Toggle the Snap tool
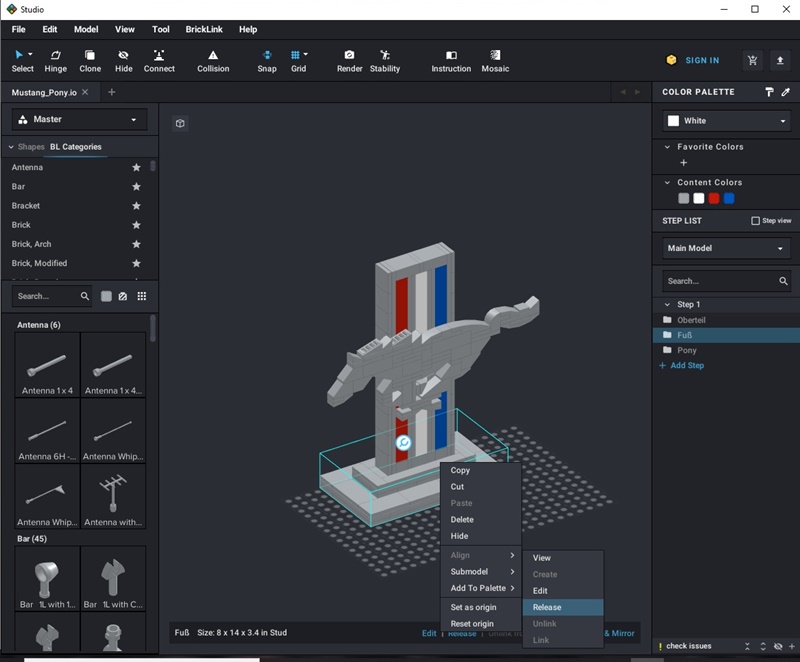 (267, 60)
